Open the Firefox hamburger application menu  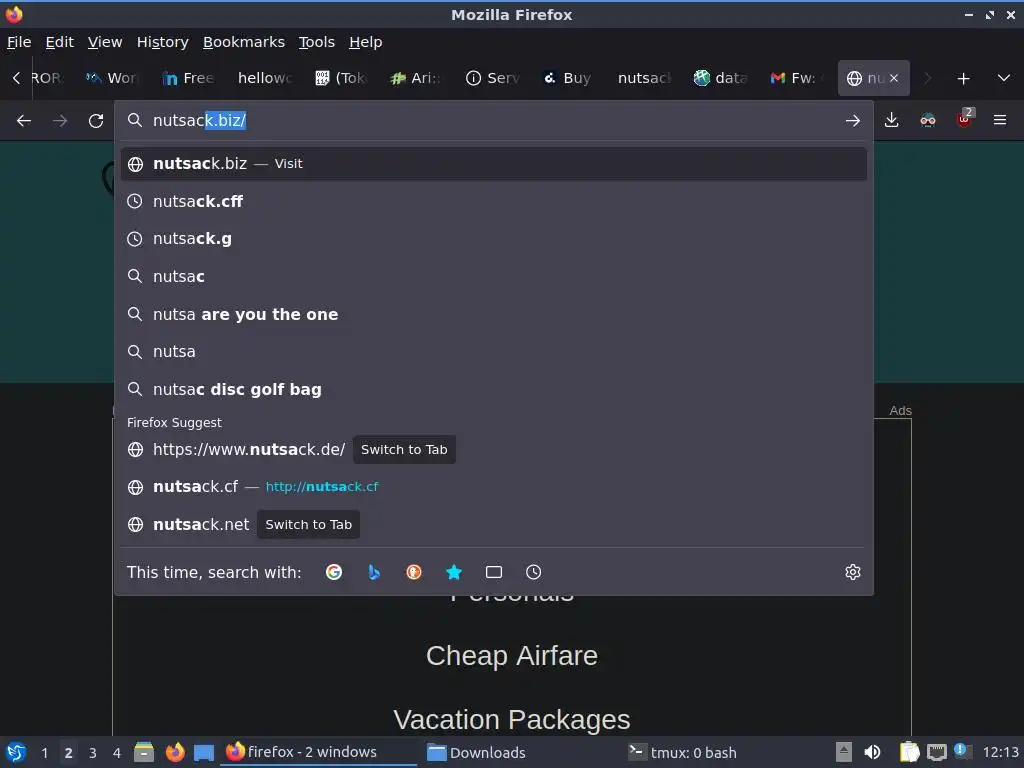(1000, 120)
